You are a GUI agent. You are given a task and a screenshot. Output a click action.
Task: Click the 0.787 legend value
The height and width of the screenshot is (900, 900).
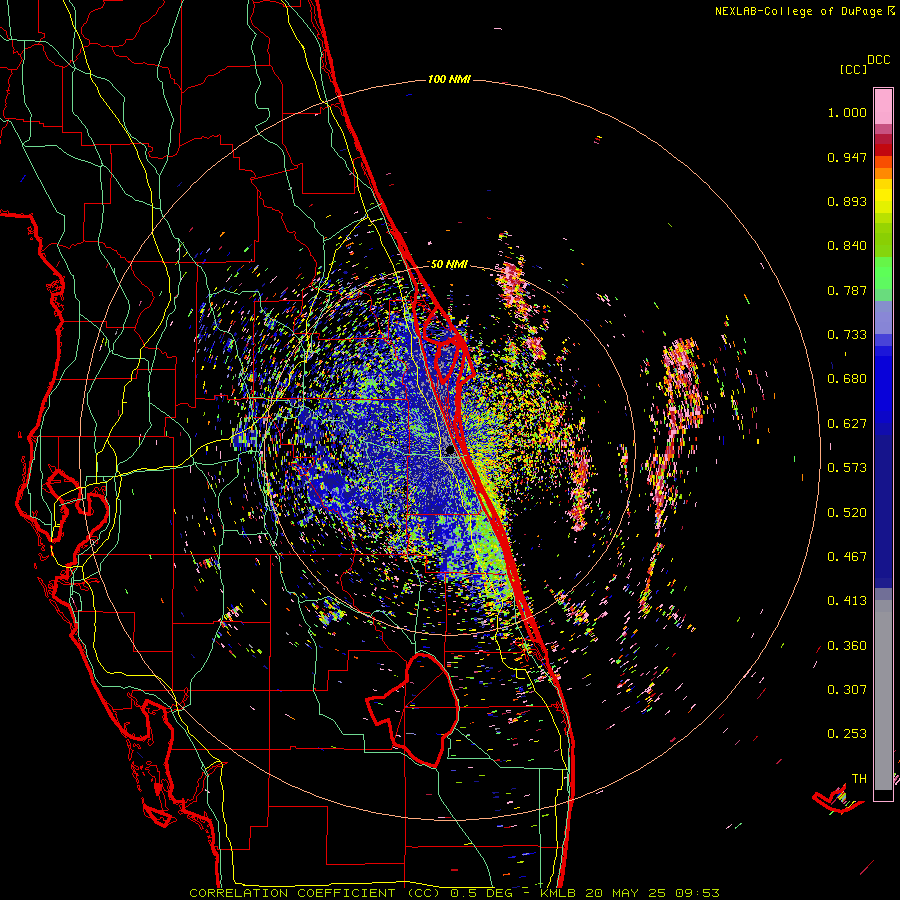pos(847,290)
